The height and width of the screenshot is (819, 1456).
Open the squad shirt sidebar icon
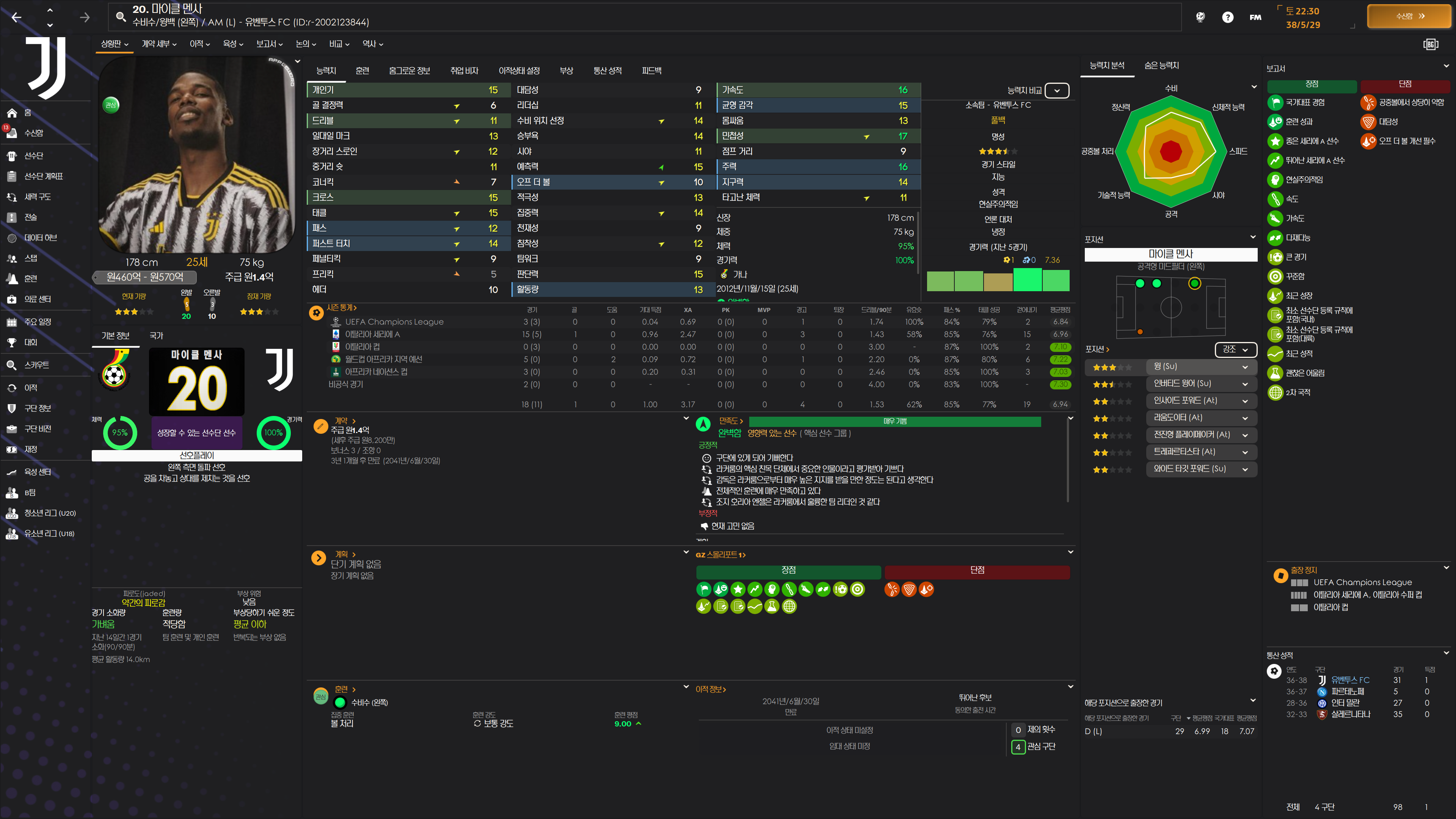click(12, 156)
